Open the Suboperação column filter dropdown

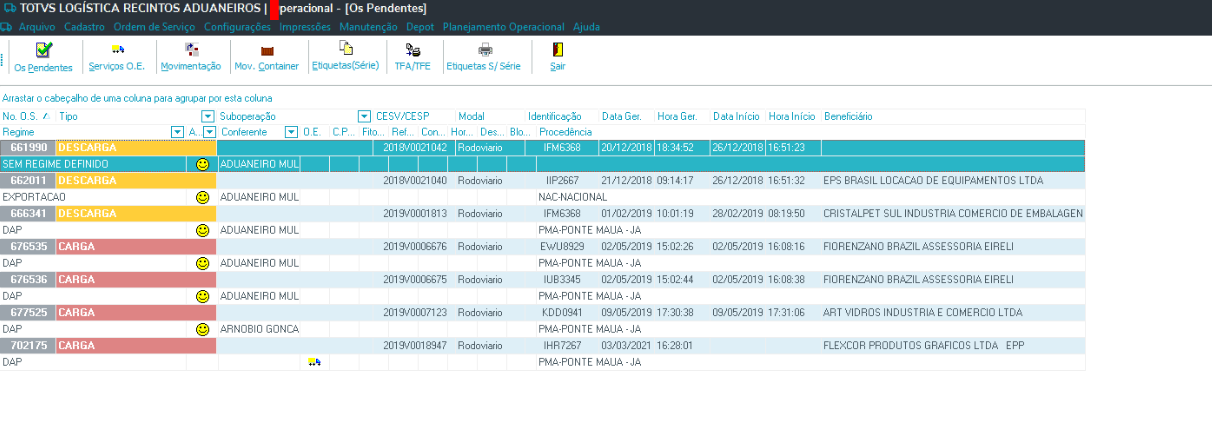(364, 116)
